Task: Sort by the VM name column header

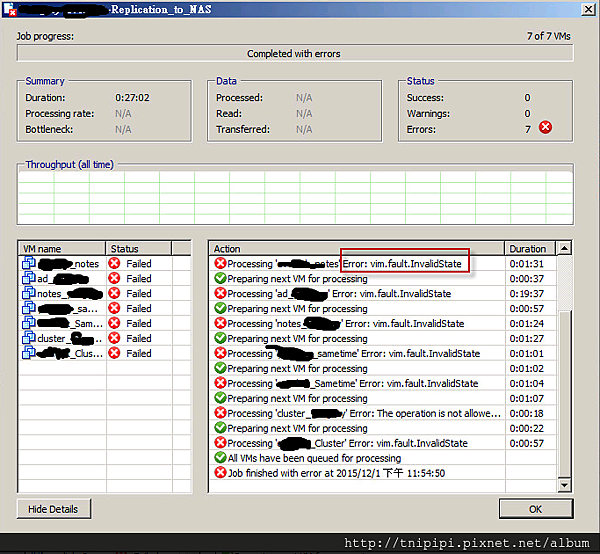Action: pyautogui.click(x=62, y=249)
